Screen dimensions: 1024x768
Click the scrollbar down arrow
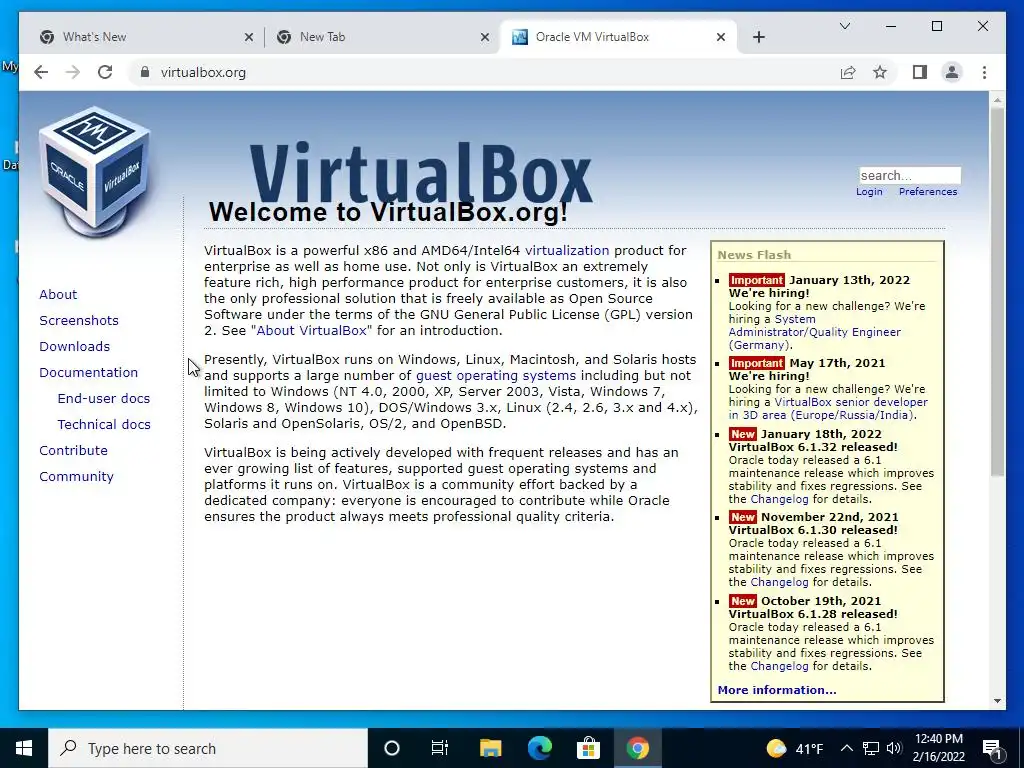click(997, 701)
